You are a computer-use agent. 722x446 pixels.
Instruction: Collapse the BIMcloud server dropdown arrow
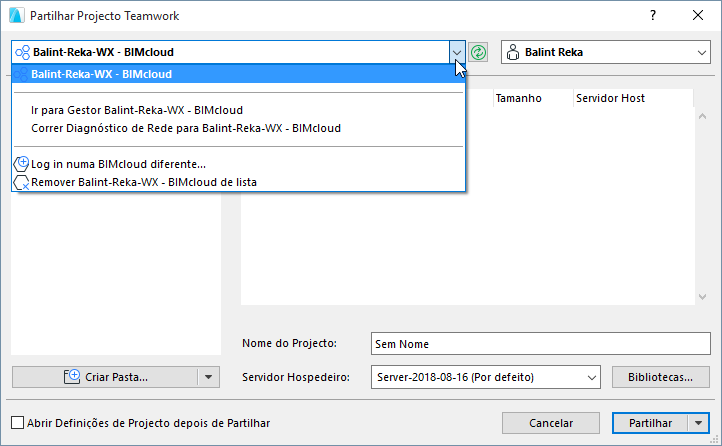pos(457,52)
